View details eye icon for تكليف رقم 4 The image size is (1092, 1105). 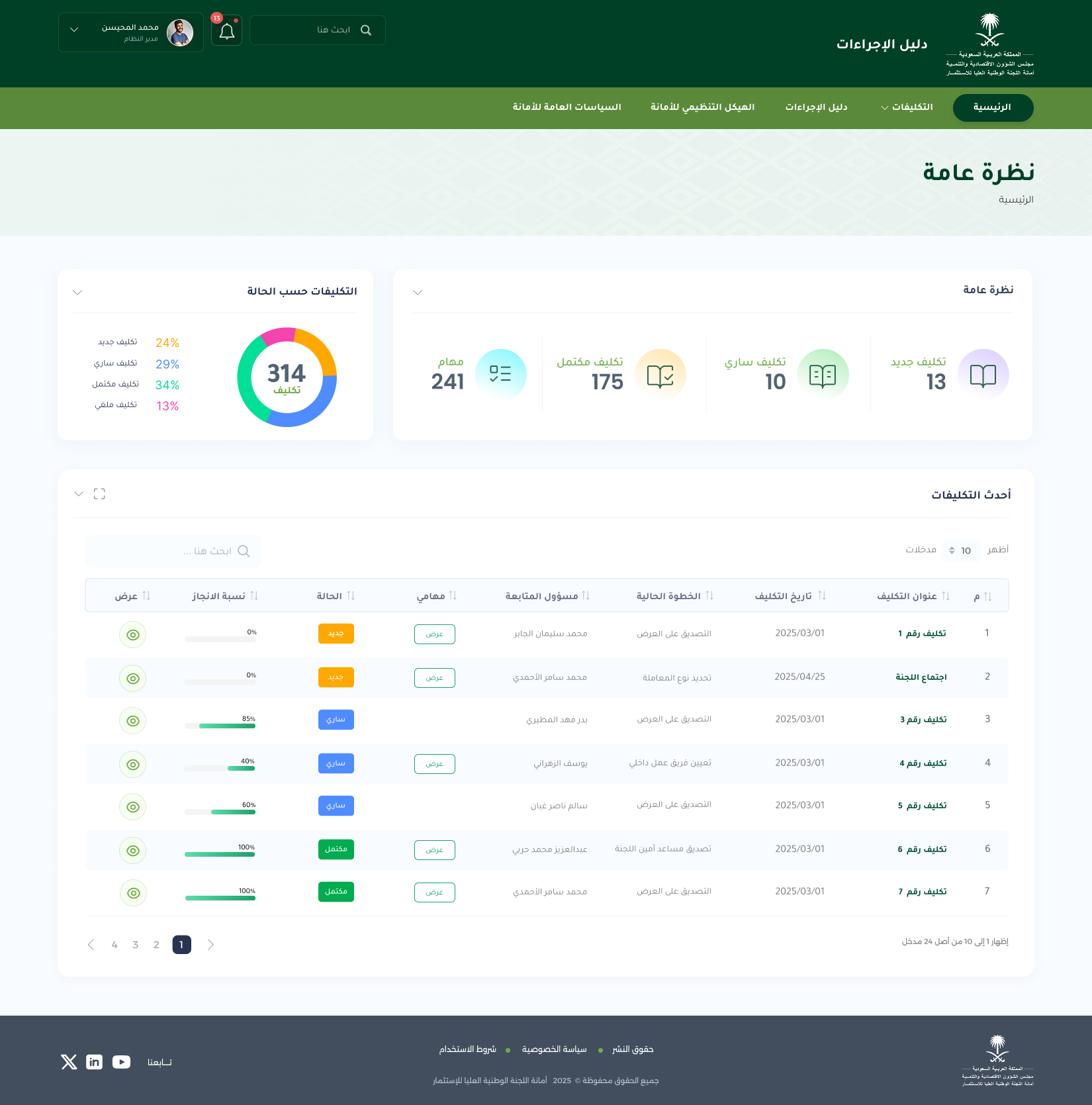coord(133,765)
